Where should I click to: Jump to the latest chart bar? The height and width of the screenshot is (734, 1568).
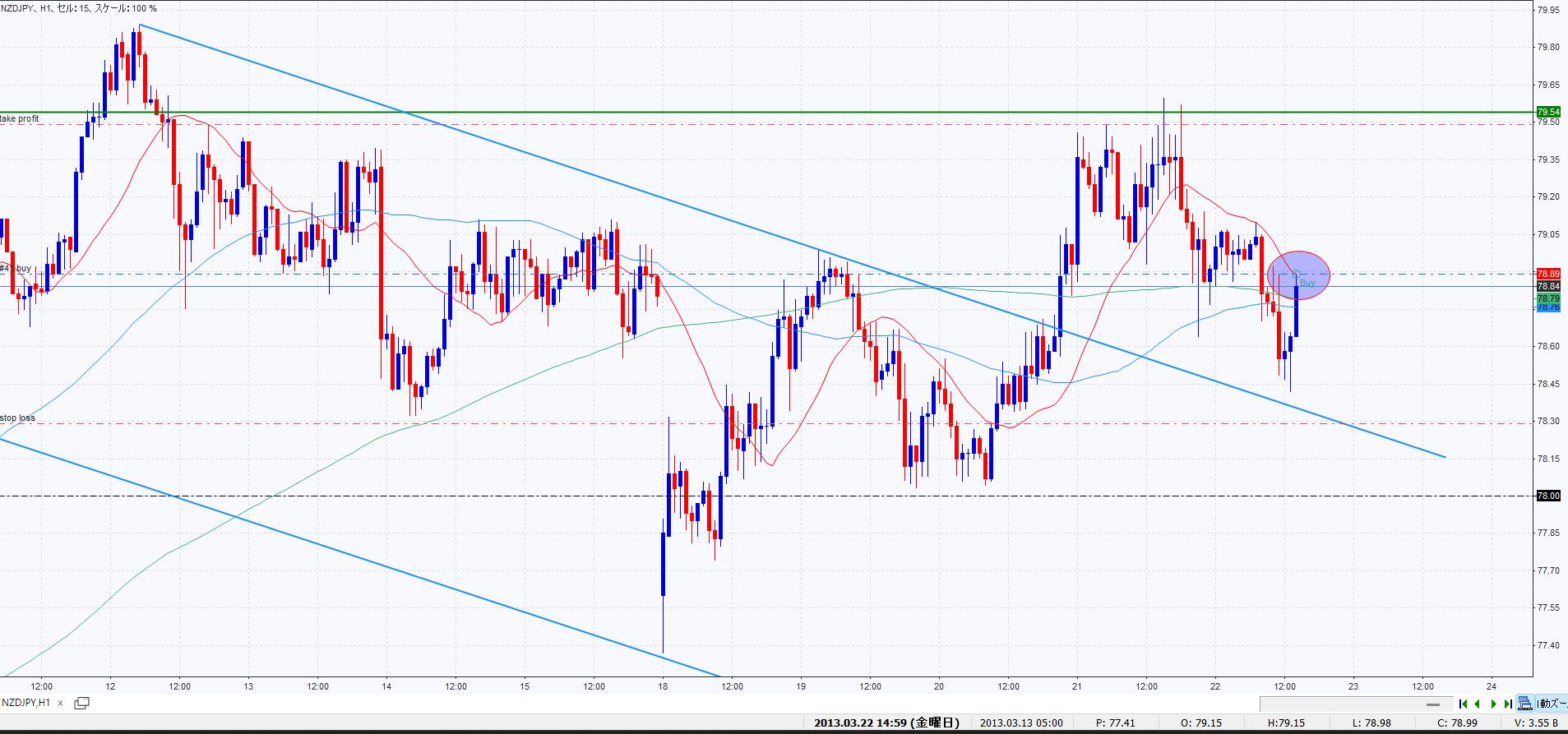pos(1507,704)
